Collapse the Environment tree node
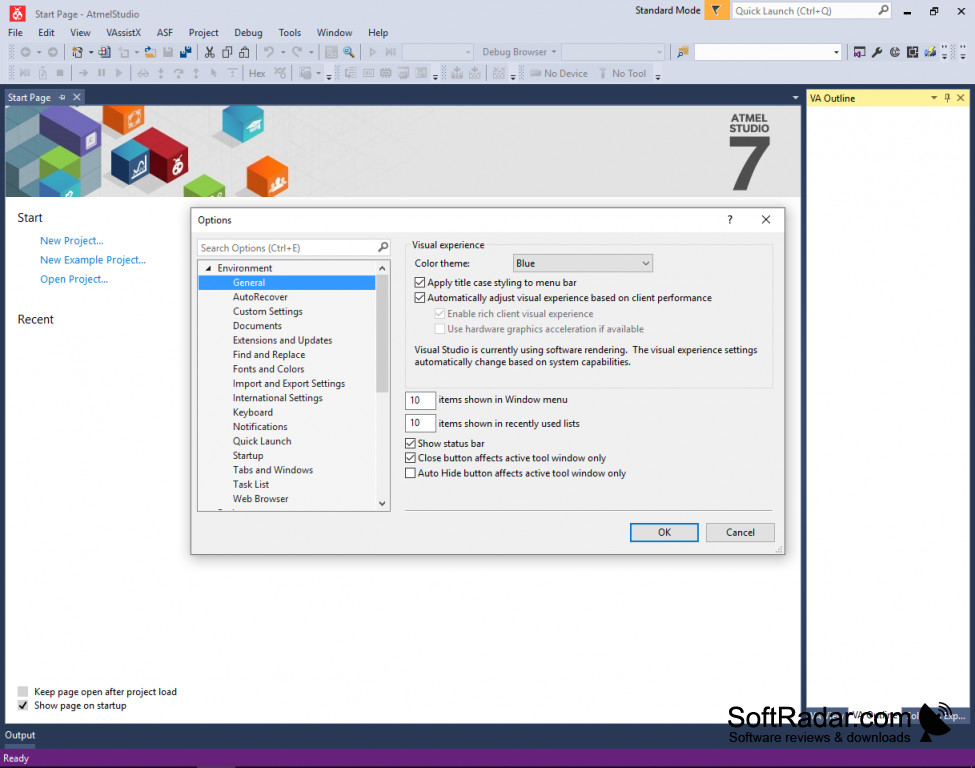975x768 pixels. (x=208, y=268)
